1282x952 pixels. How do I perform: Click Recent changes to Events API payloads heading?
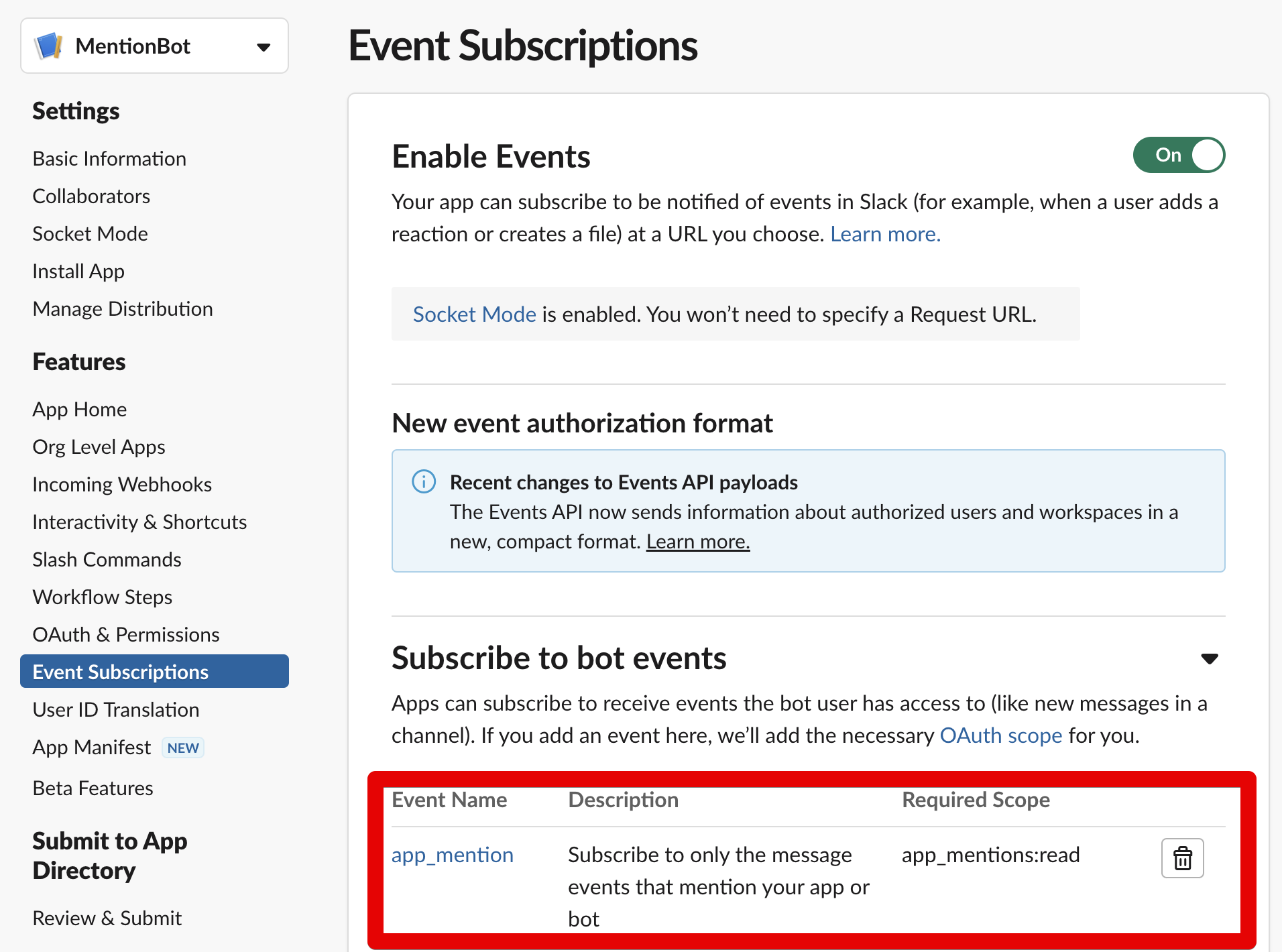tap(624, 483)
